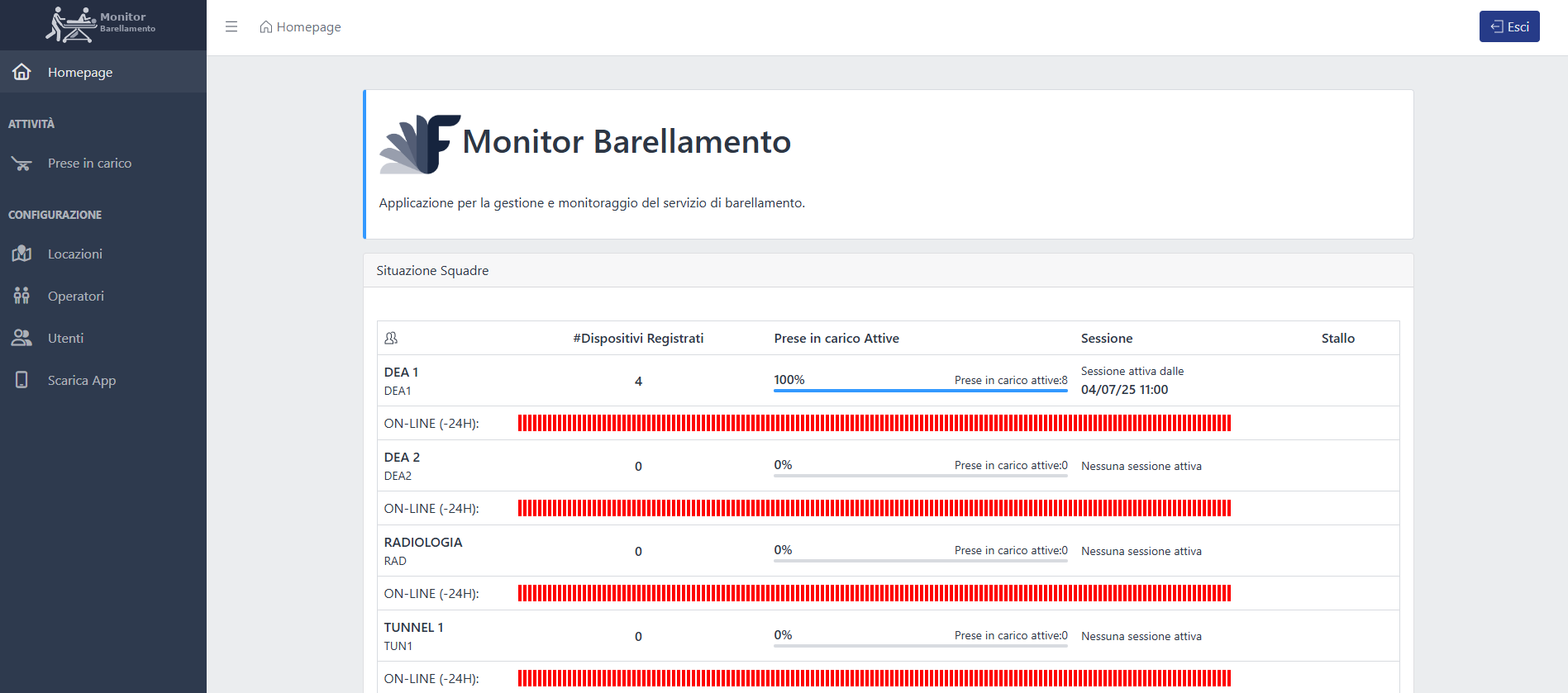This screenshot has width=1568, height=693.
Task: Click the team icon in the table header
Action: 391,338
